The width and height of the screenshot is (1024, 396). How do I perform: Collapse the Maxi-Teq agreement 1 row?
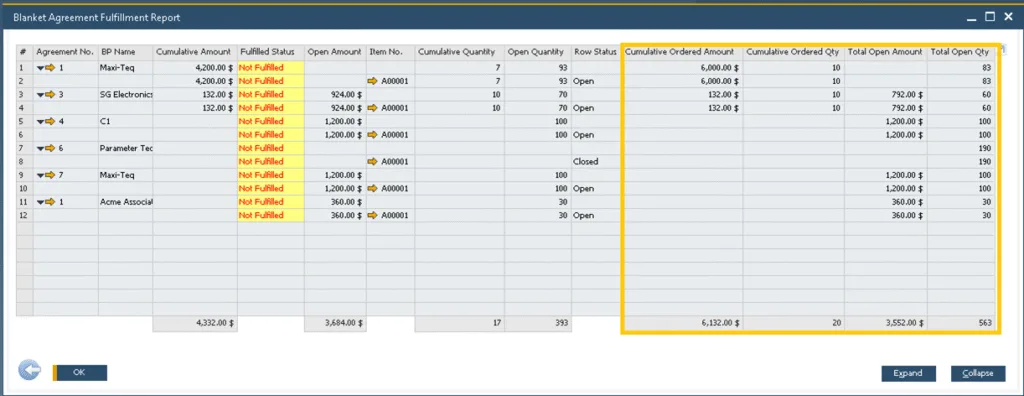pyautogui.click(x=40, y=67)
